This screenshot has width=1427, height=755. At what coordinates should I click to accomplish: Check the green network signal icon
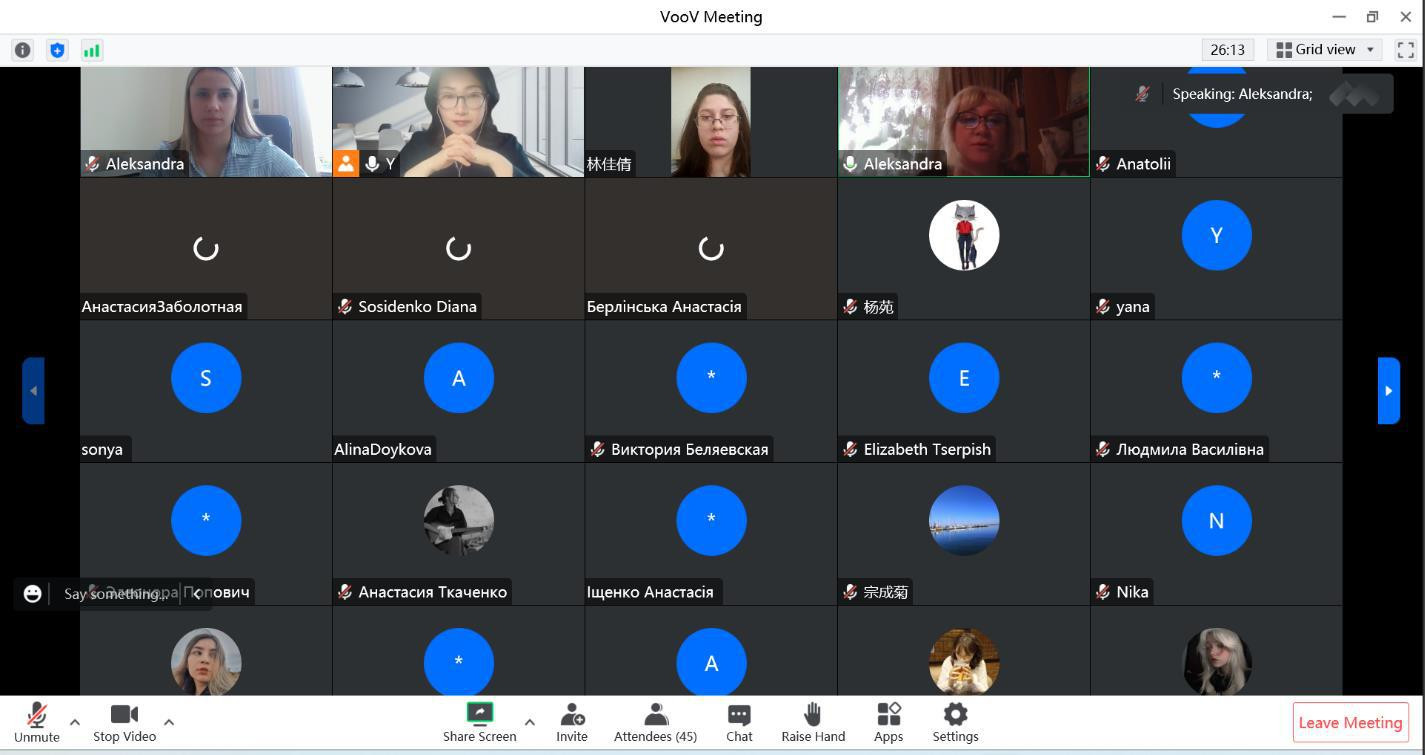pyautogui.click(x=92, y=50)
